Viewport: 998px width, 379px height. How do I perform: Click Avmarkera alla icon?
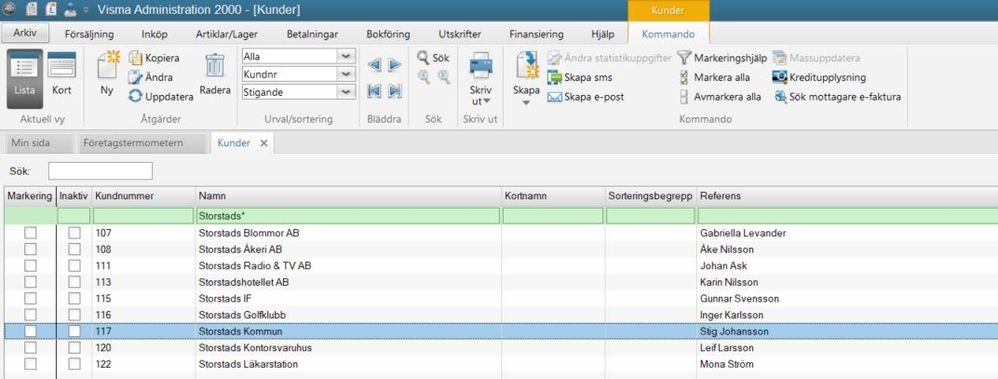(684, 97)
